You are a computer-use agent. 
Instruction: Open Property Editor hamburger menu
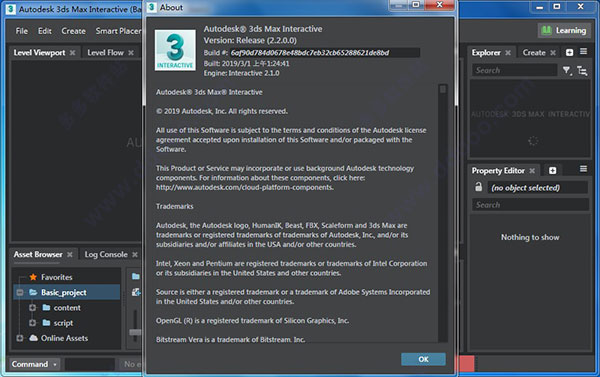click(x=584, y=169)
